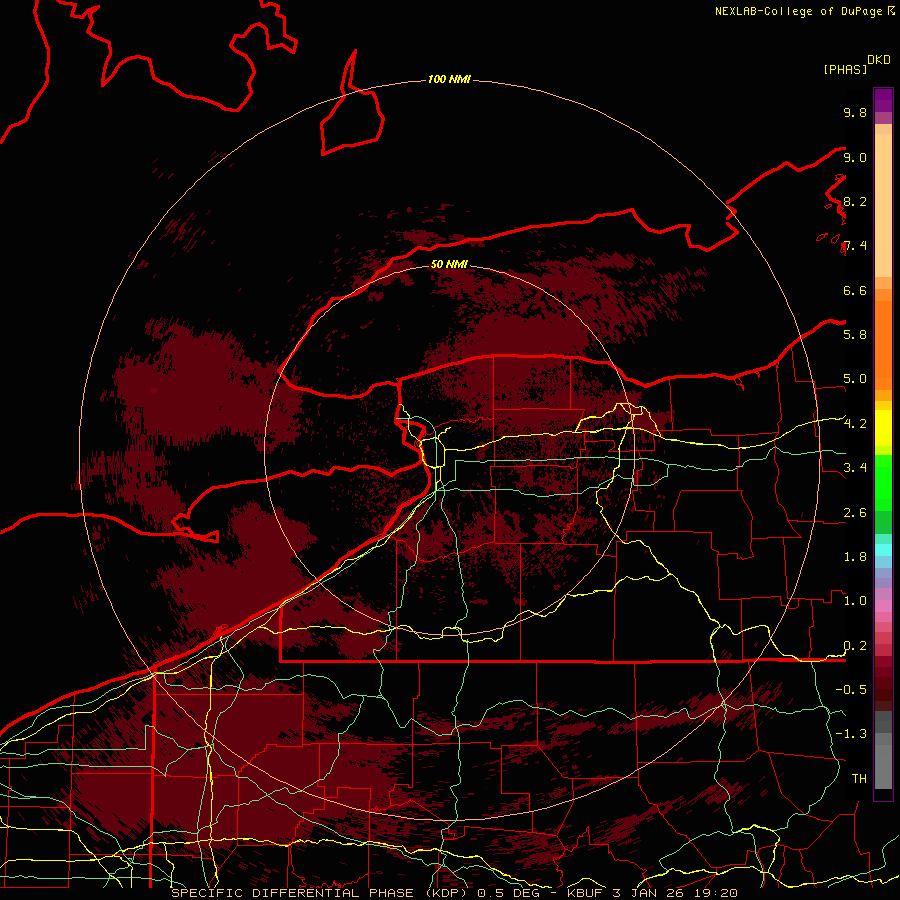Click the -1.3 value on color scale
Viewport: 900px width, 900px height.
coord(851,734)
